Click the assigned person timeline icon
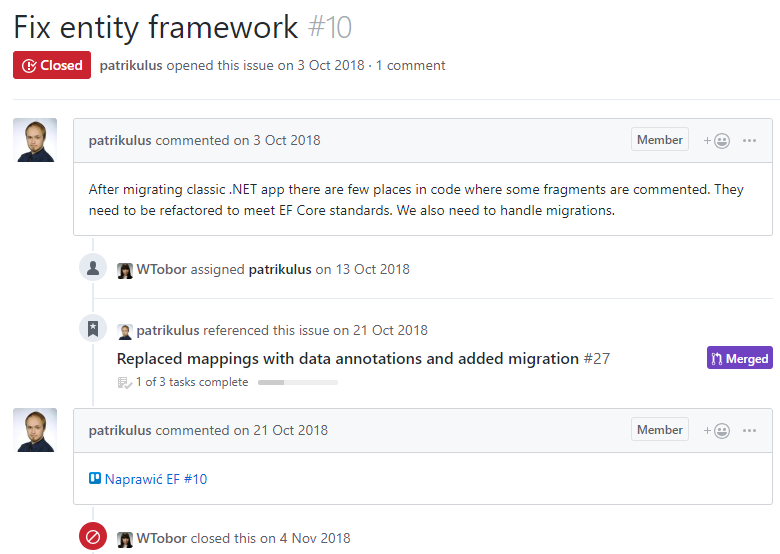This screenshot has width=780, height=554. click(x=93, y=268)
